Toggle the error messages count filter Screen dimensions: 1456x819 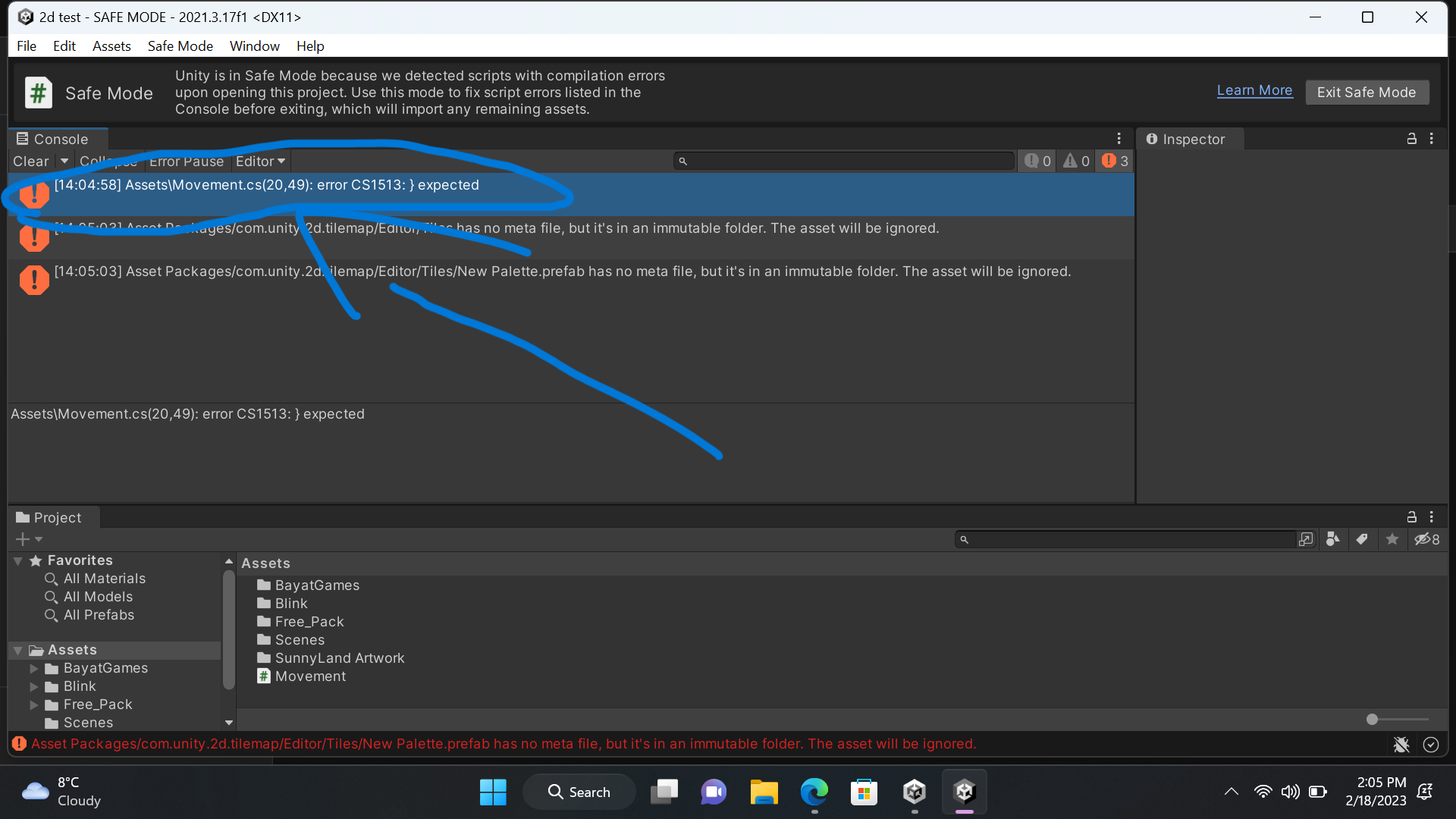(x=1115, y=161)
